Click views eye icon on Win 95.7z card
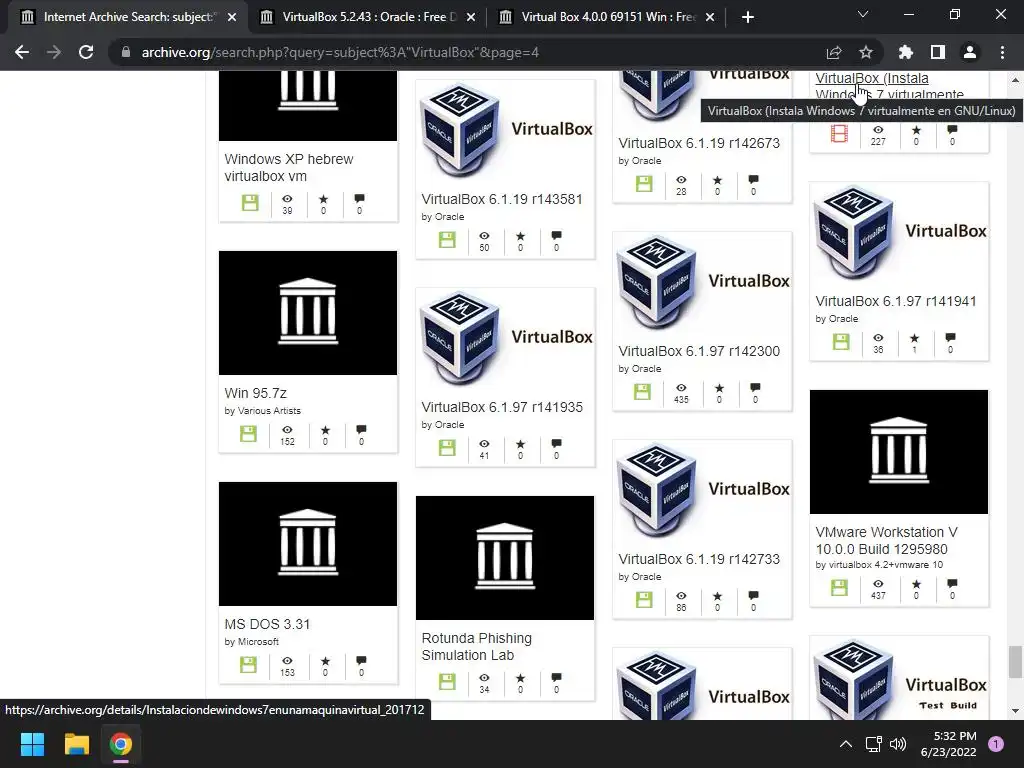The width and height of the screenshot is (1024, 768). point(287,430)
